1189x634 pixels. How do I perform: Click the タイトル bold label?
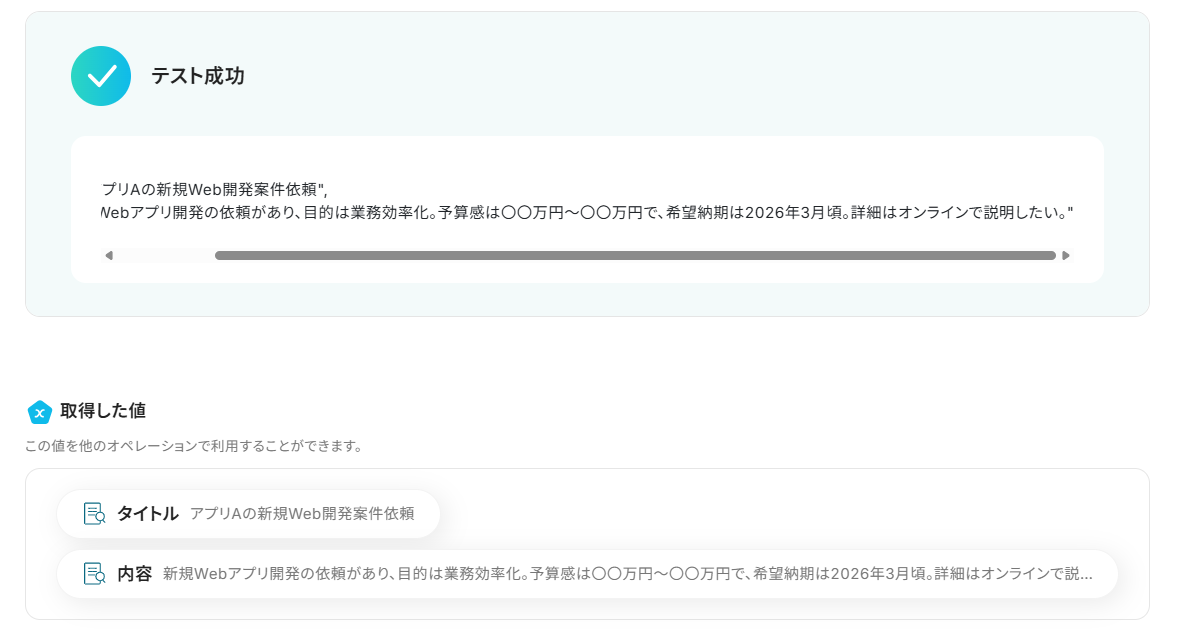click(x=148, y=513)
